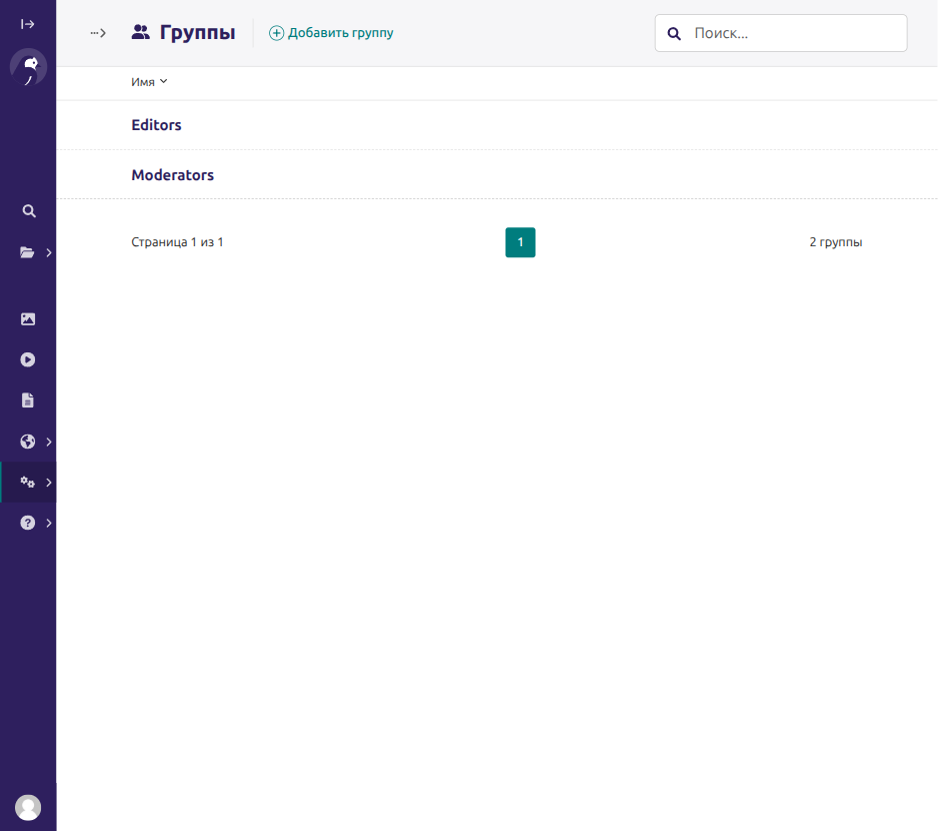Open the globe icon menu
This screenshot has width=938, height=831.
coord(28,442)
